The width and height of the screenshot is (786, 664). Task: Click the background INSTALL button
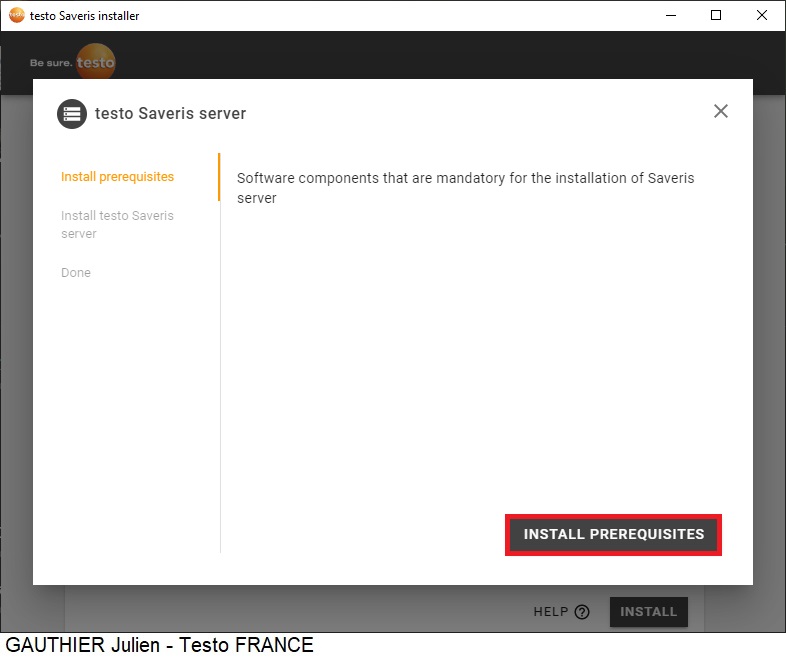coord(649,612)
